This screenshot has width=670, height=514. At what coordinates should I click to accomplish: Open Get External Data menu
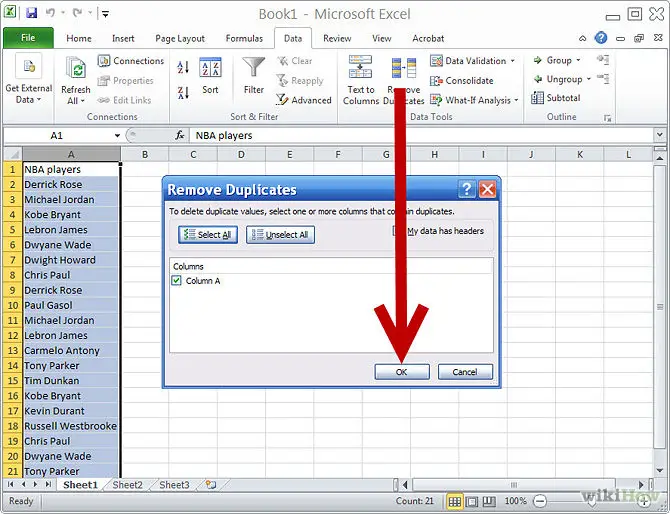click(x=29, y=80)
